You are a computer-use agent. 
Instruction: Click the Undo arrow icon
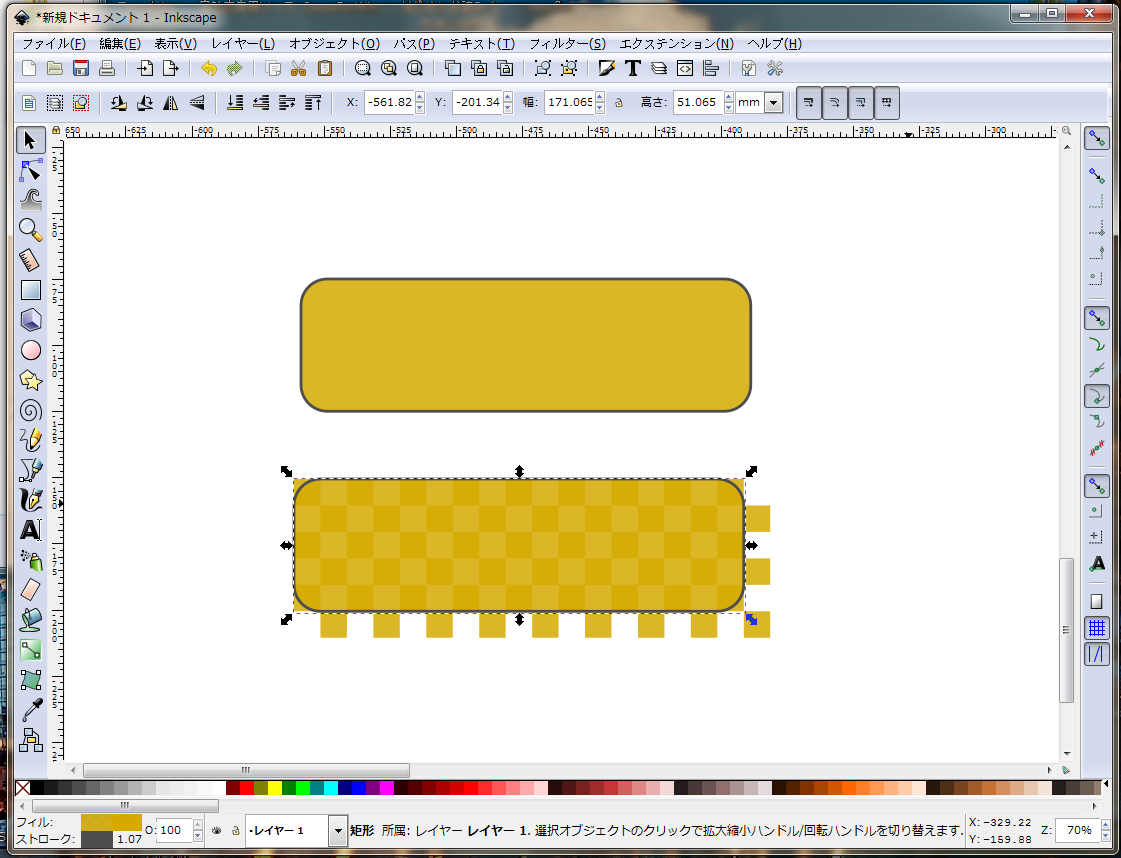pyautogui.click(x=208, y=68)
